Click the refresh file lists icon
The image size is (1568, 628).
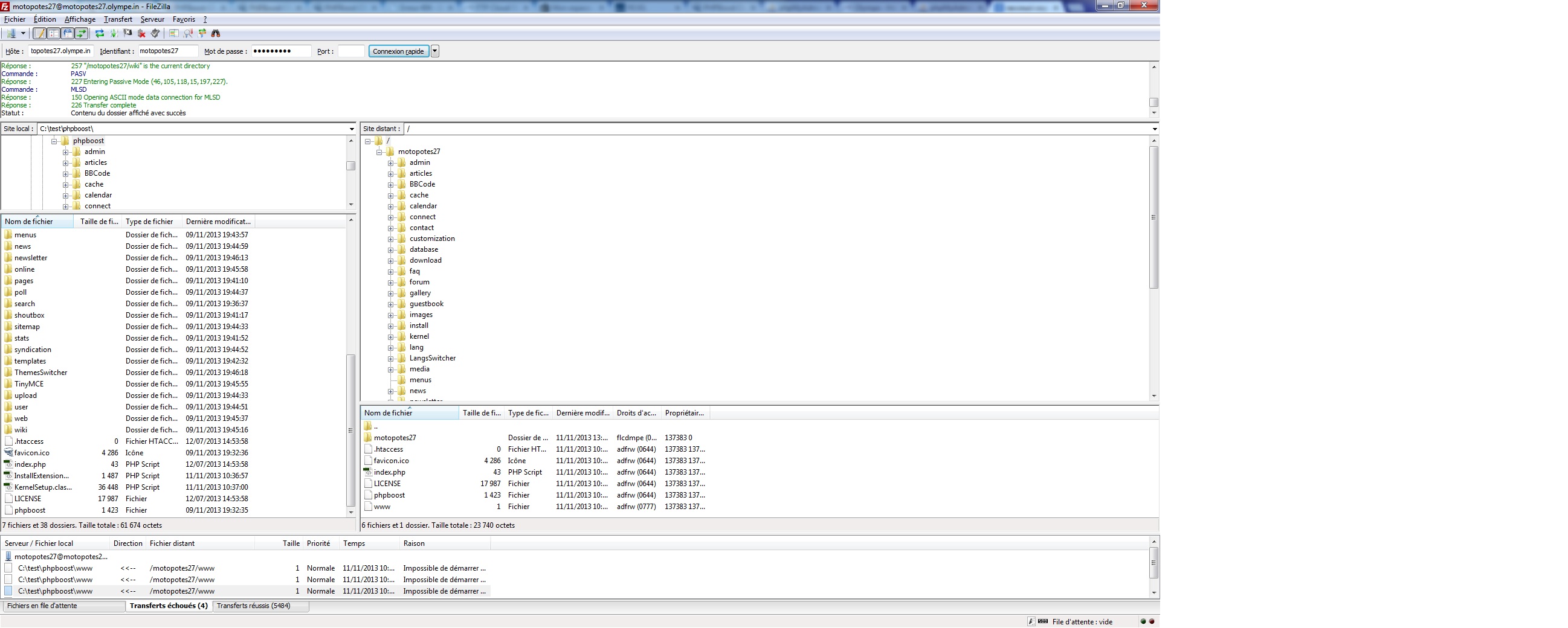tap(99, 33)
